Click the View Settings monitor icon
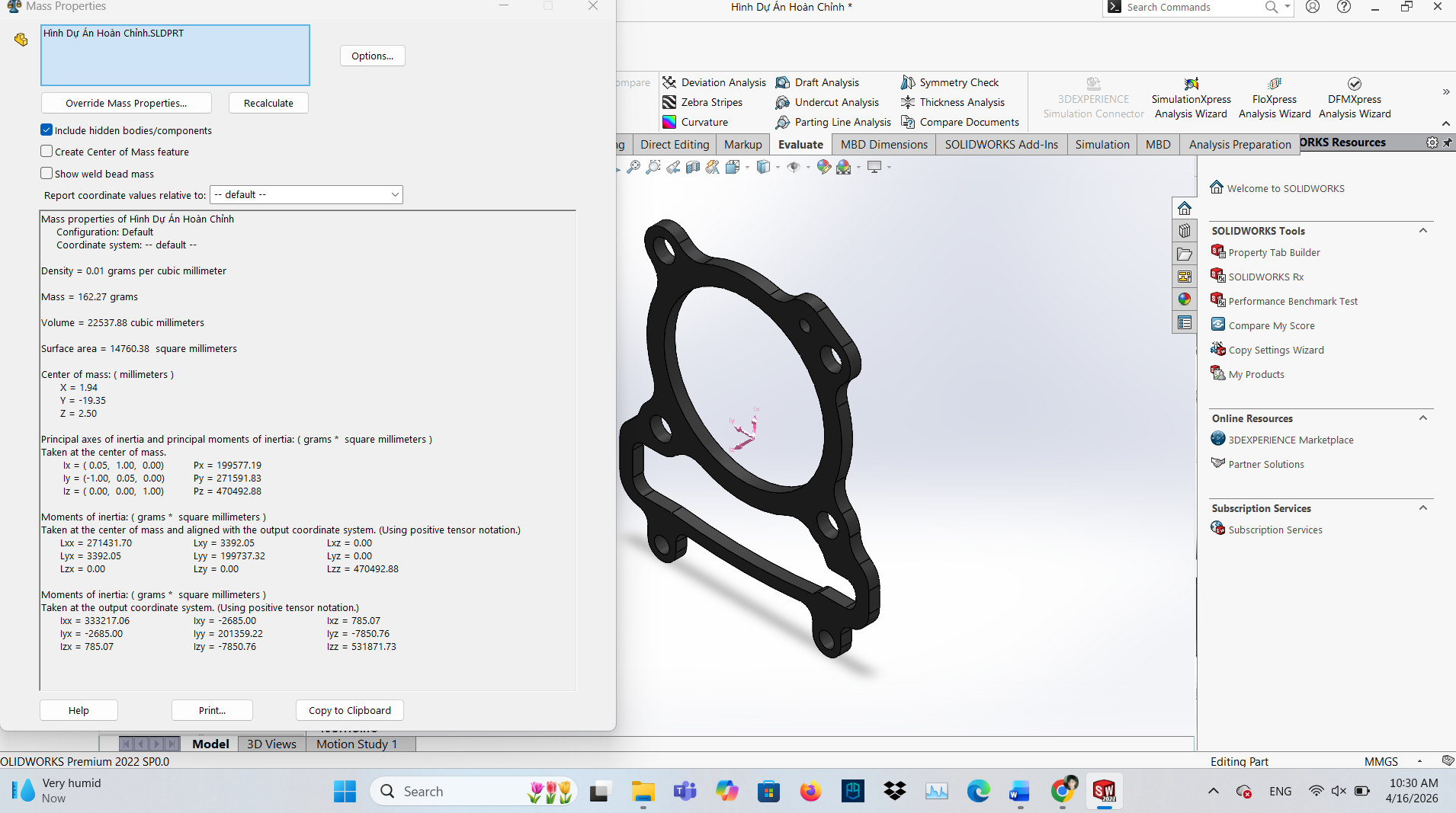Viewport: 1456px width, 813px height. tap(874, 167)
